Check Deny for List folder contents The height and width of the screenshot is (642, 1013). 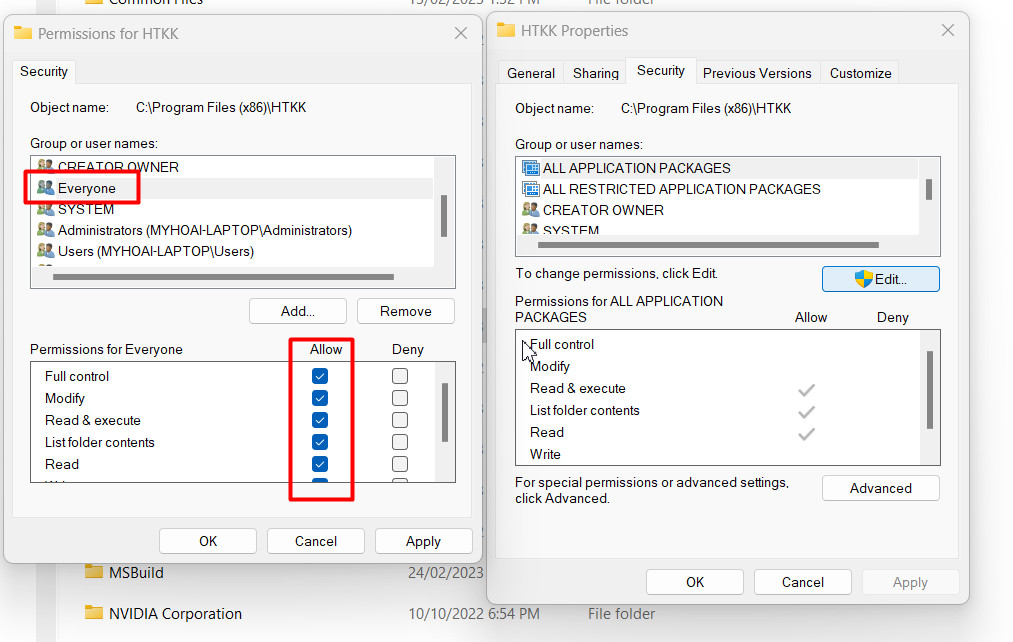coord(400,442)
